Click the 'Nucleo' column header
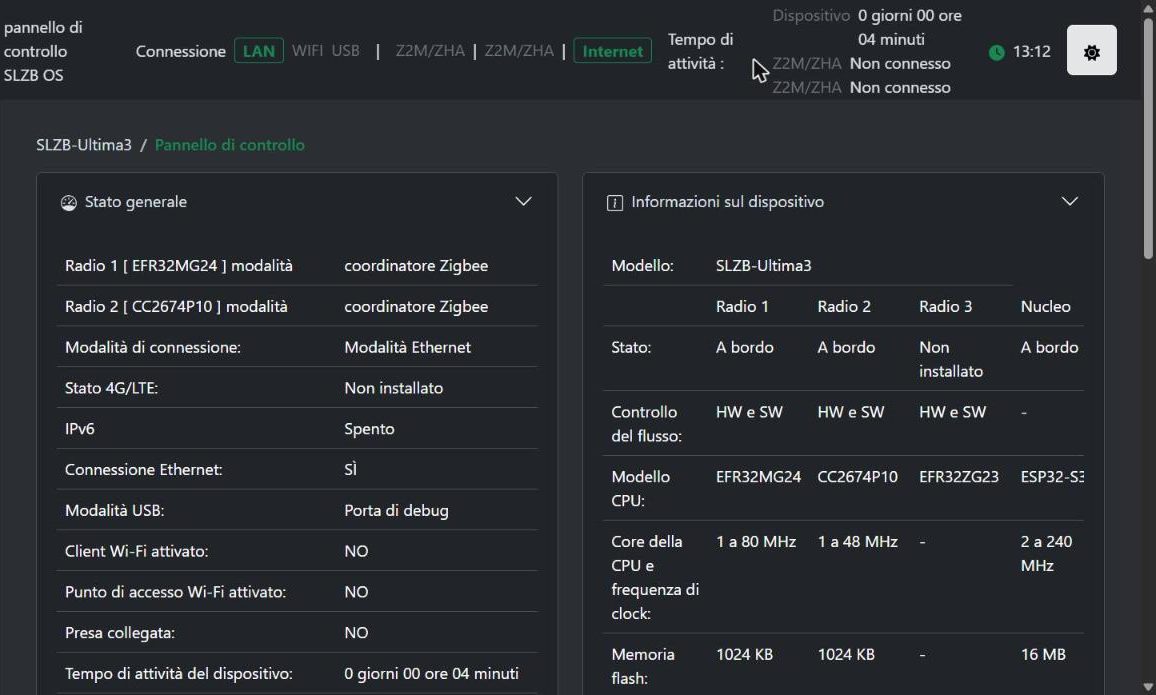The width and height of the screenshot is (1156, 695). pyautogui.click(x=1045, y=307)
